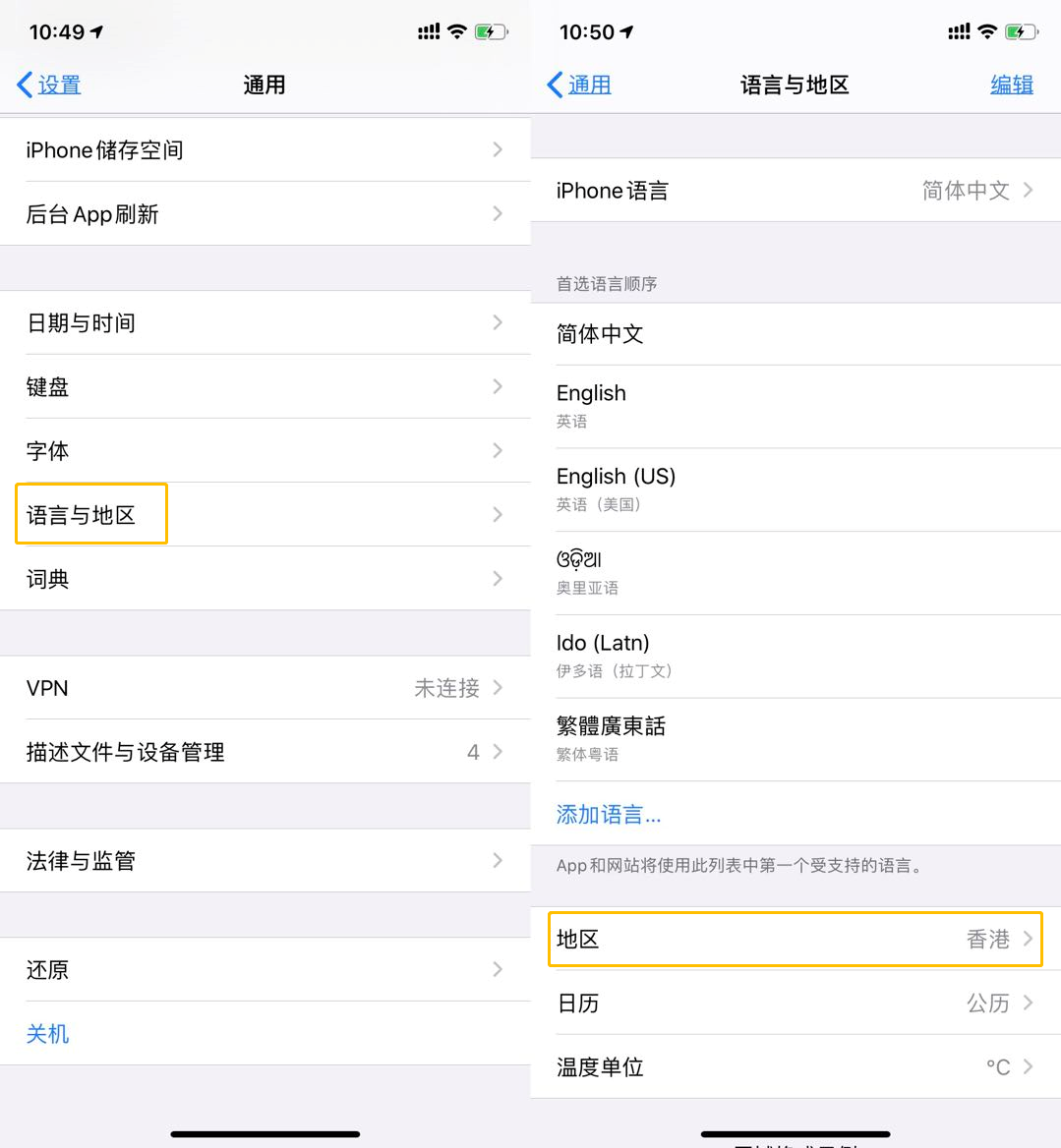Open 还原 reset options
Image resolution: width=1061 pixels, height=1148 pixels.
tap(265, 969)
